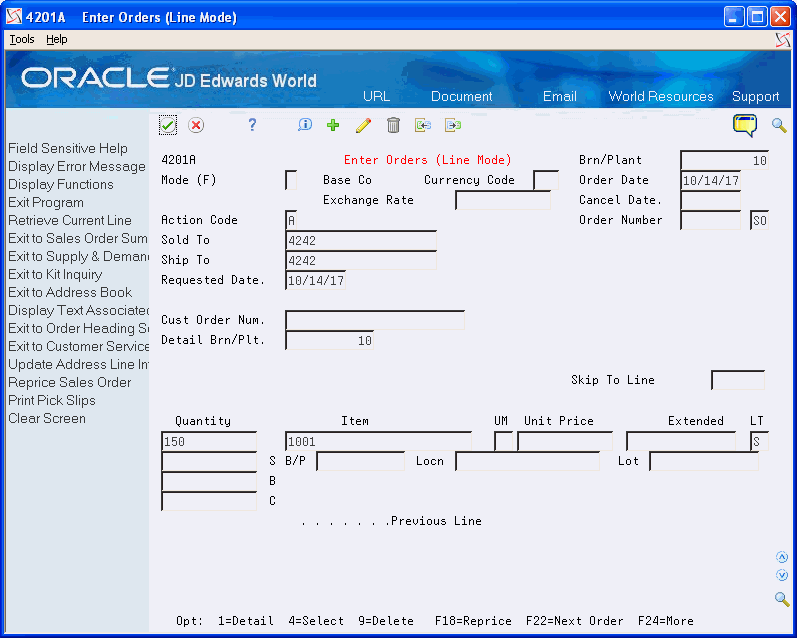This screenshot has width=797, height=638.
Task: Click the Quantity field containing 150
Action: coord(209,441)
